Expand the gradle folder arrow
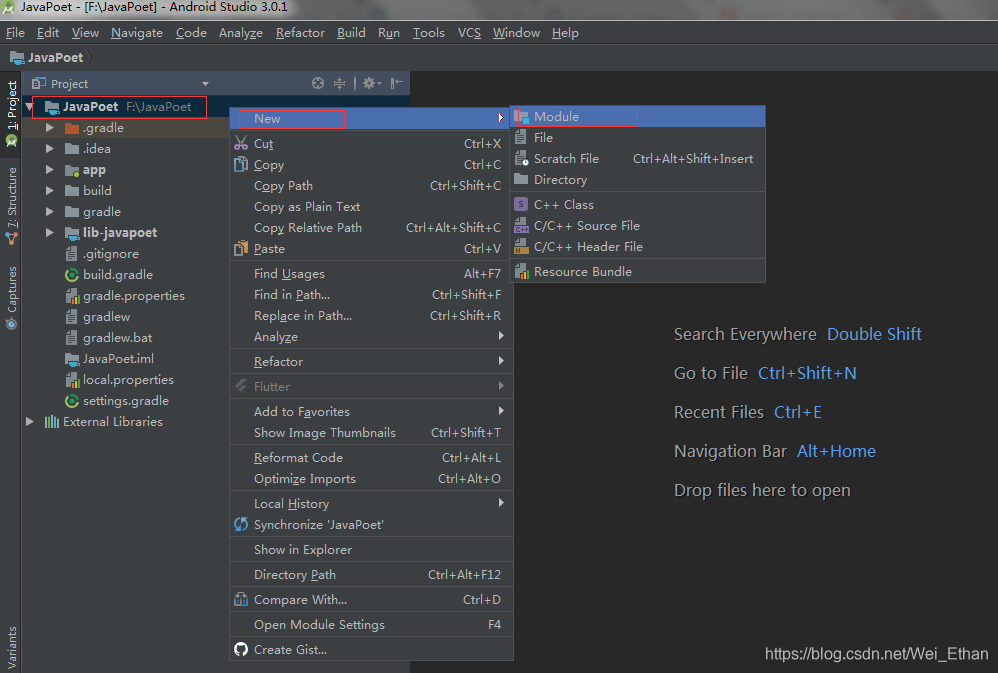Screen dimensions: 998x673 pyautogui.click(x=50, y=211)
